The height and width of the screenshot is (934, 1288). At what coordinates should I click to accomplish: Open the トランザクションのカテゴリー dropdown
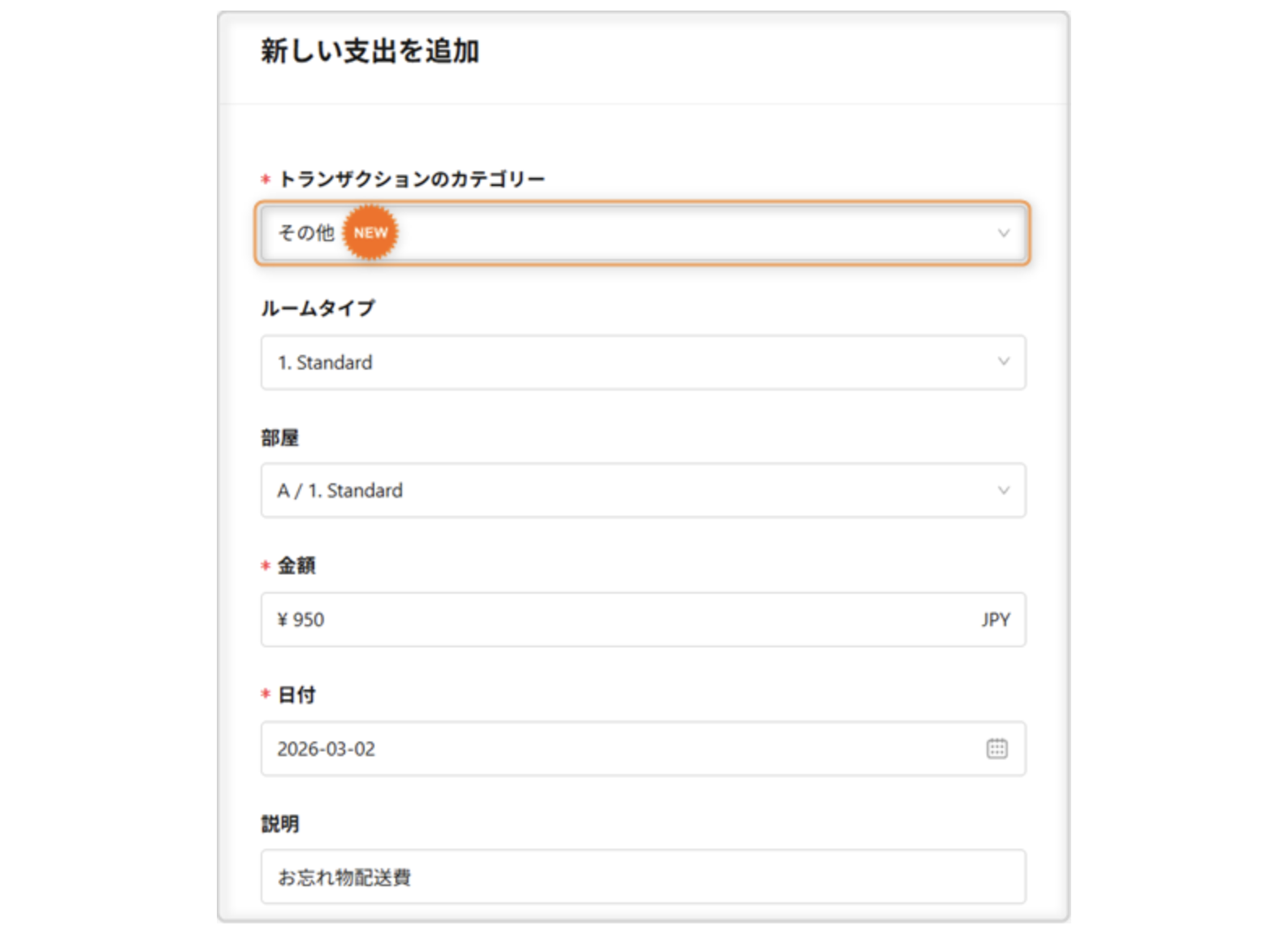(x=643, y=233)
